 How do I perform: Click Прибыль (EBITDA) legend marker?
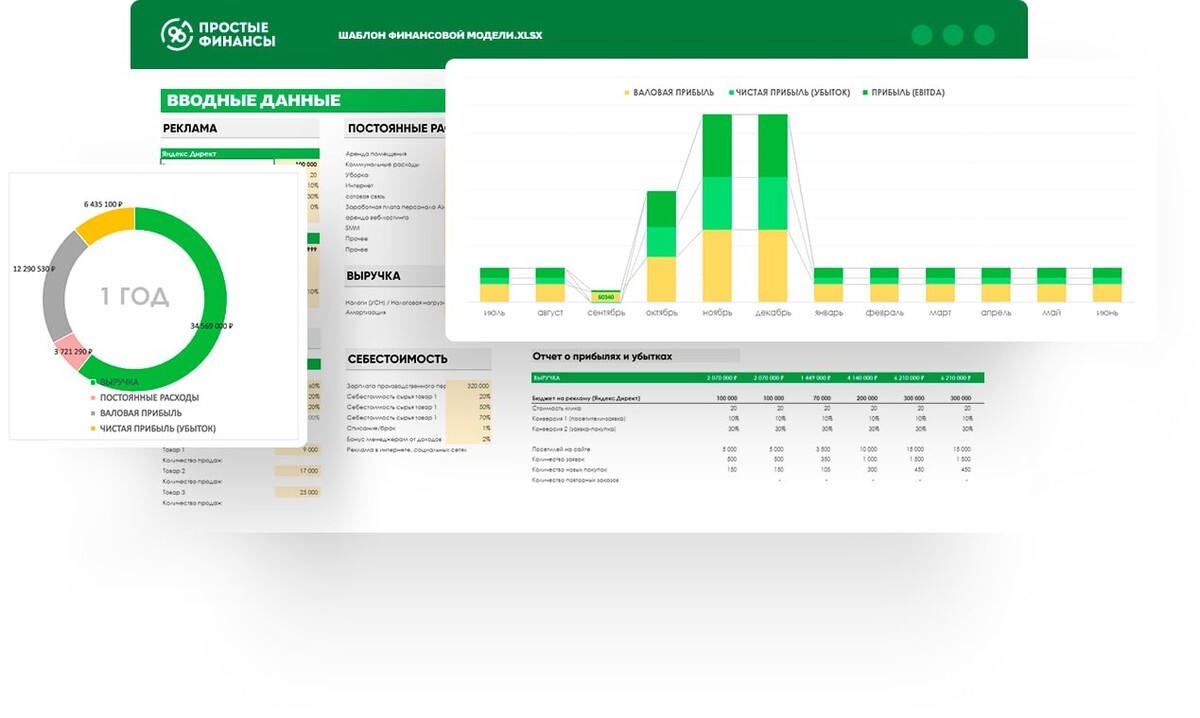coord(865,92)
